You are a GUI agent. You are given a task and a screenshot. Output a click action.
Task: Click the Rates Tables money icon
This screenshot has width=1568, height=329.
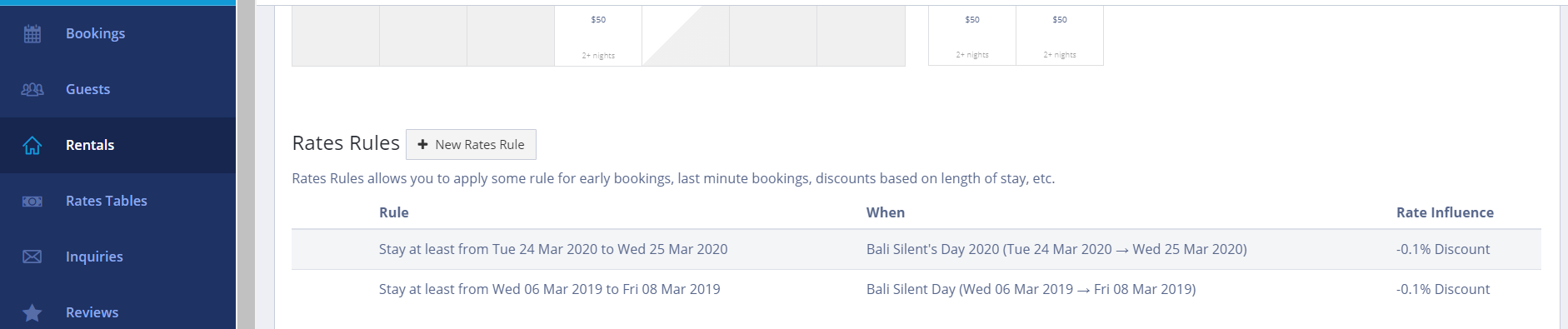(x=32, y=201)
